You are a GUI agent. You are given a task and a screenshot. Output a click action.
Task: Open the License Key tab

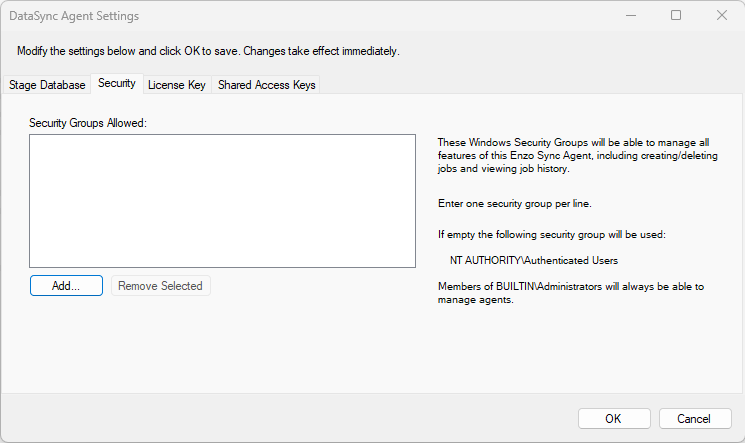click(177, 85)
